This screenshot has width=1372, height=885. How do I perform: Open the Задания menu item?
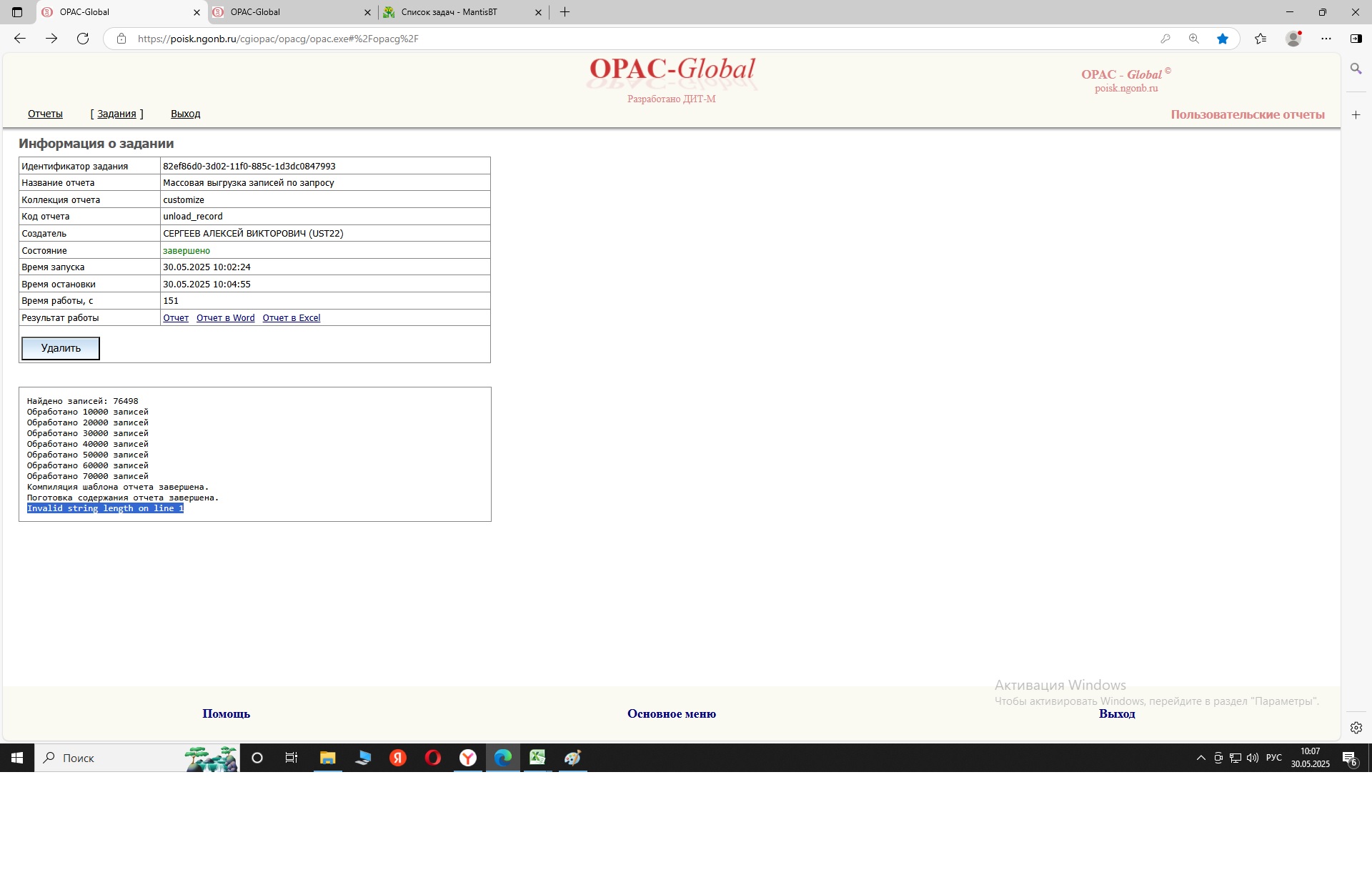tap(116, 114)
